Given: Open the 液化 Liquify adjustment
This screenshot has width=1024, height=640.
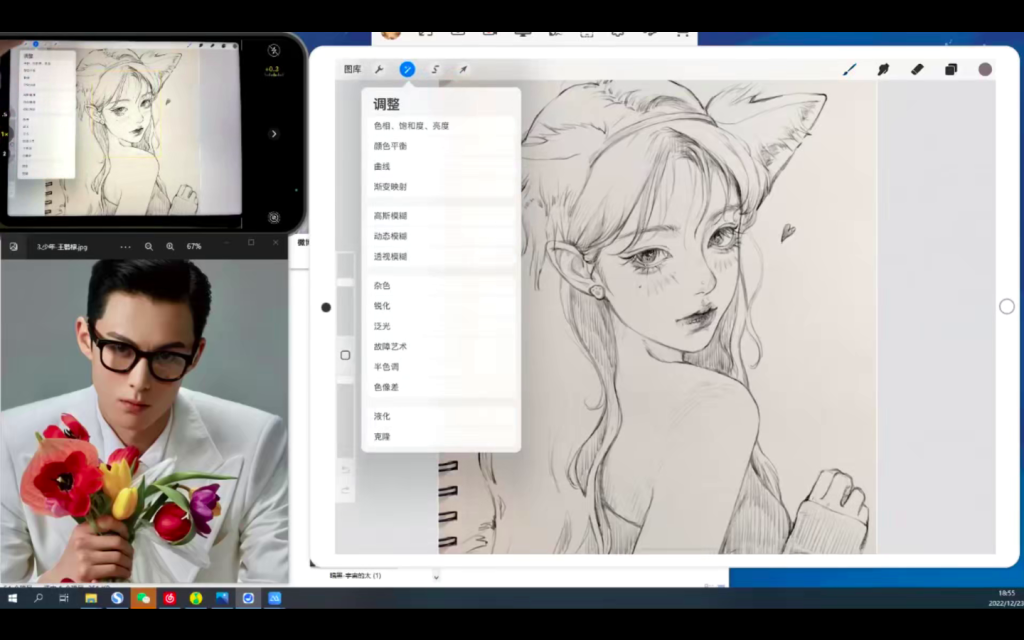Looking at the screenshot, I should tap(380, 416).
